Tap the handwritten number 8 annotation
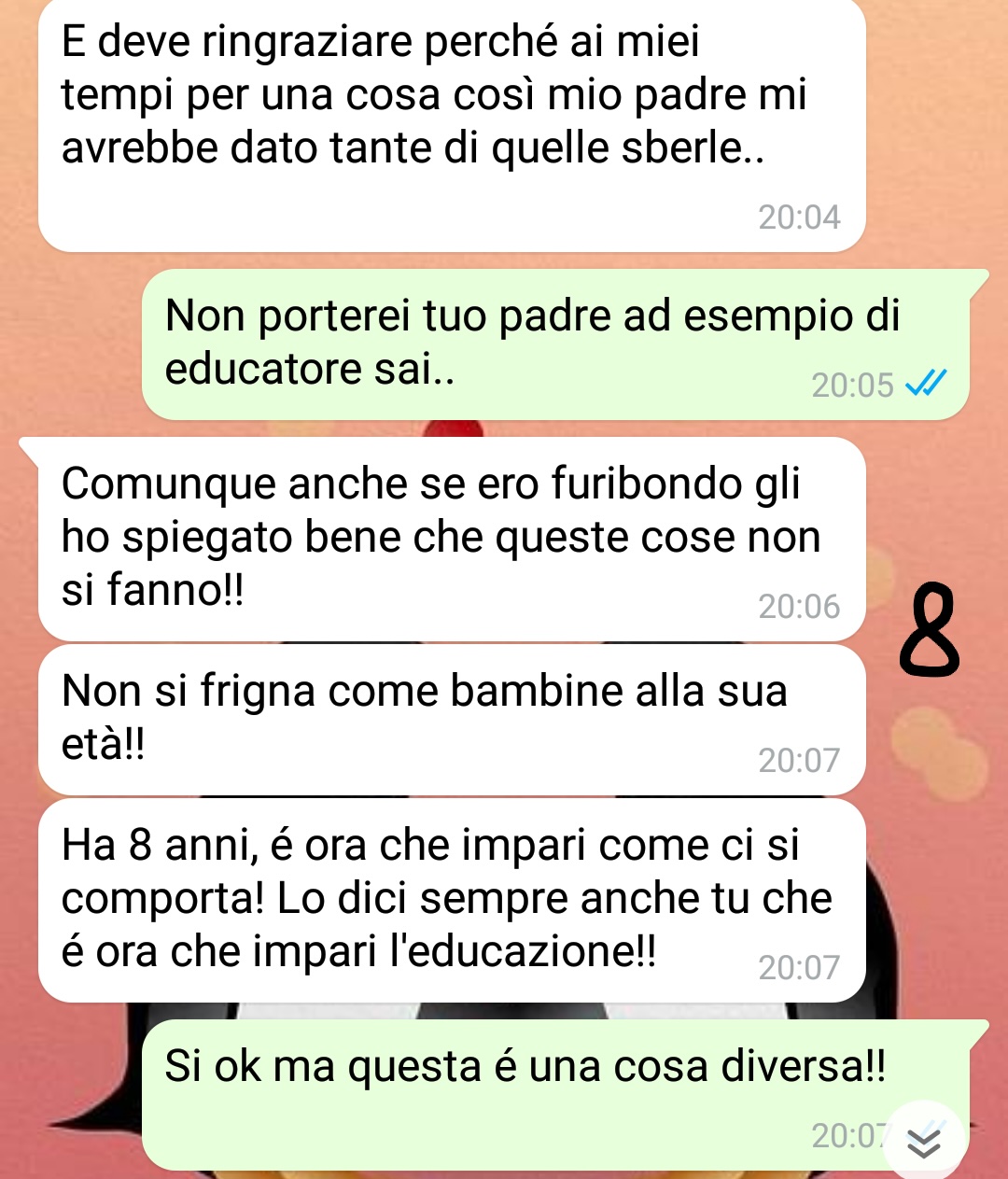1008x1179 pixels. point(930,629)
